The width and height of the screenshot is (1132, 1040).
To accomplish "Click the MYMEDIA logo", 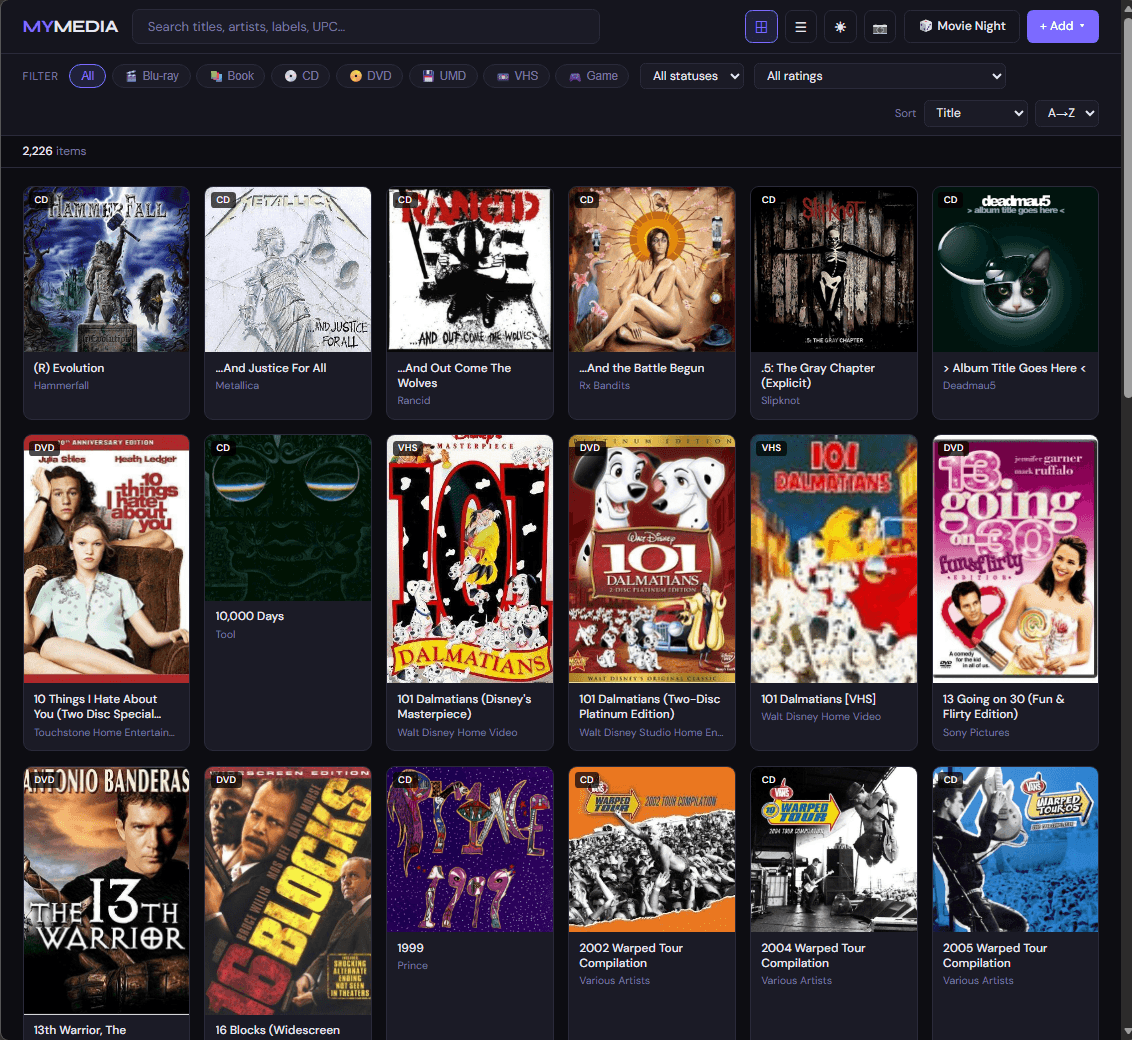I will 70,26.
